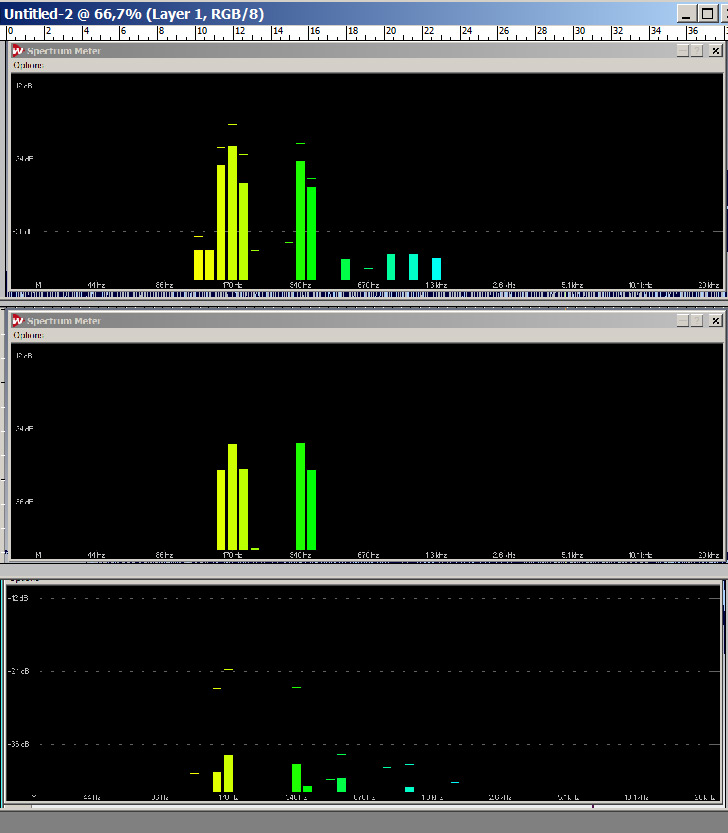This screenshot has height=833, width=728.
Task: Maximize the top Spectrum Meter window
Action: pos(697,51)
